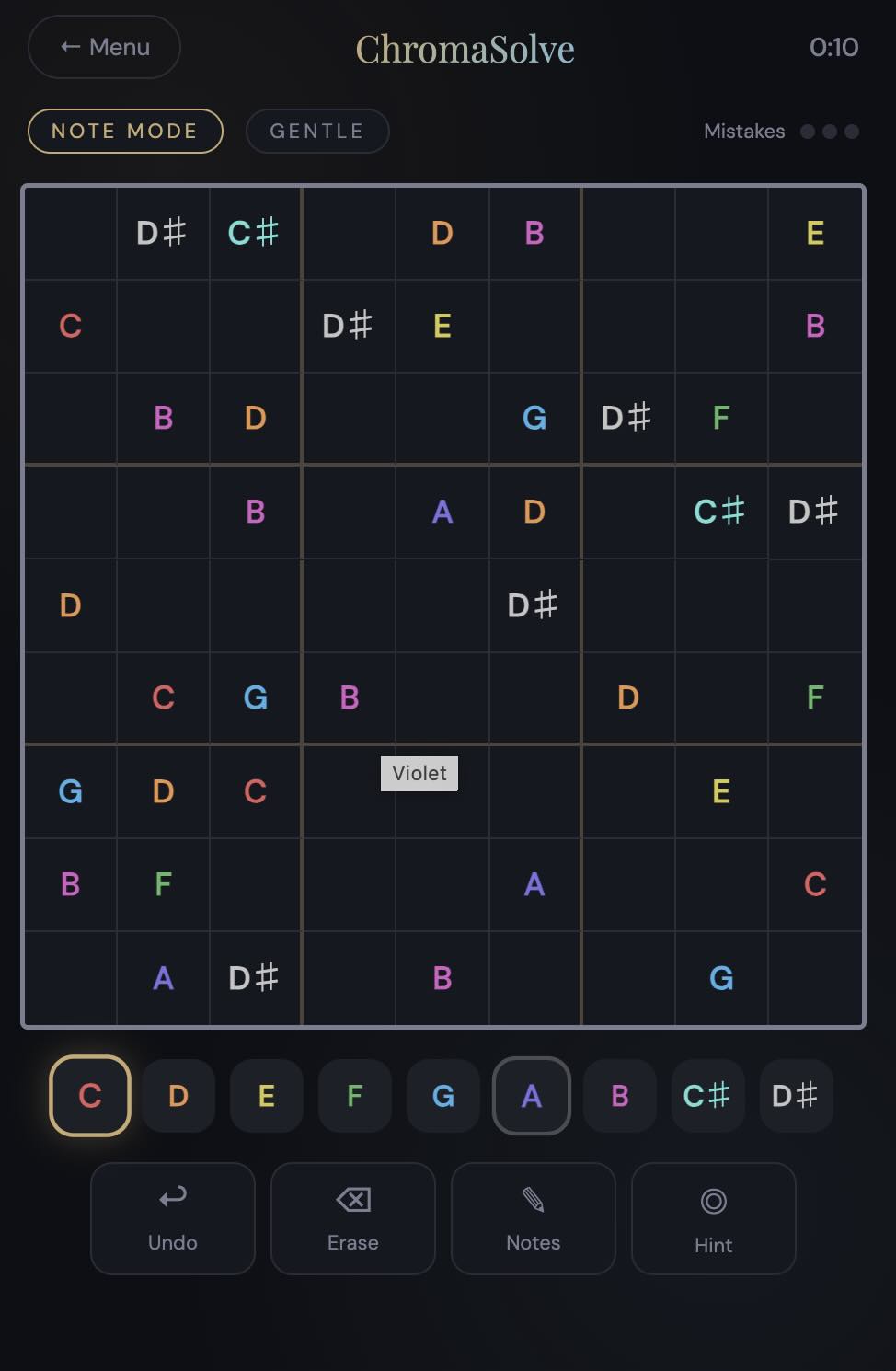Toggle the NOTE MODE pill
The width and height of the screenshot is (896, 1371).
125,131
